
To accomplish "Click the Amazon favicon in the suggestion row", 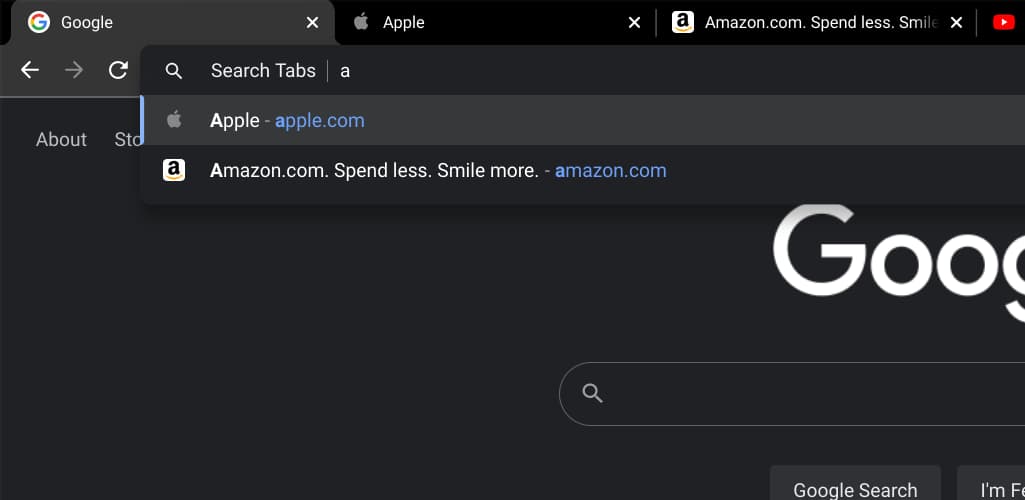I will point(174,170).
